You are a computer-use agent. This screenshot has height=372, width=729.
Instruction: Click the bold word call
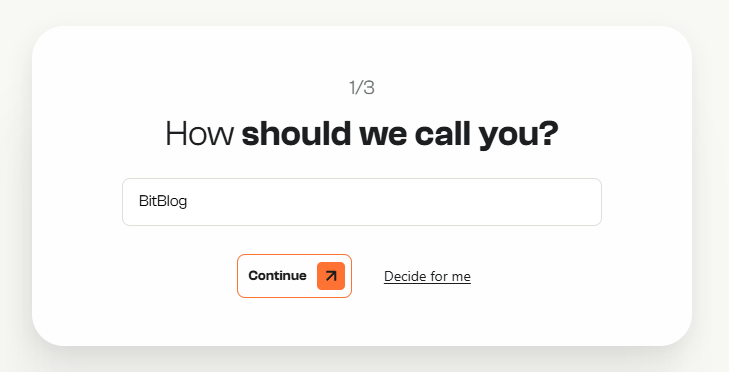coord(443,134)
